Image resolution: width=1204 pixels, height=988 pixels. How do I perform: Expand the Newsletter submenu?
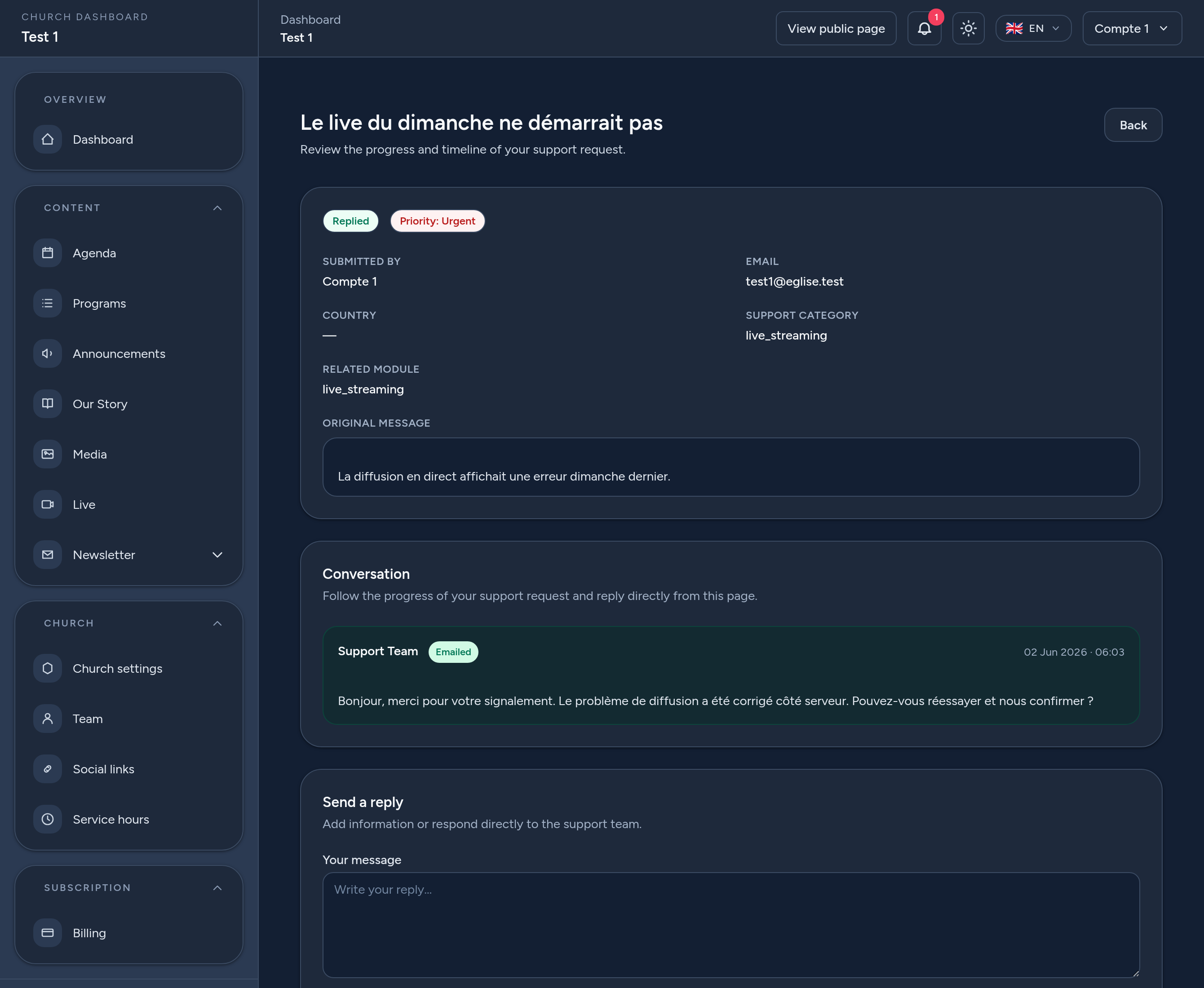pyautogui.click(x=217, y=555)
